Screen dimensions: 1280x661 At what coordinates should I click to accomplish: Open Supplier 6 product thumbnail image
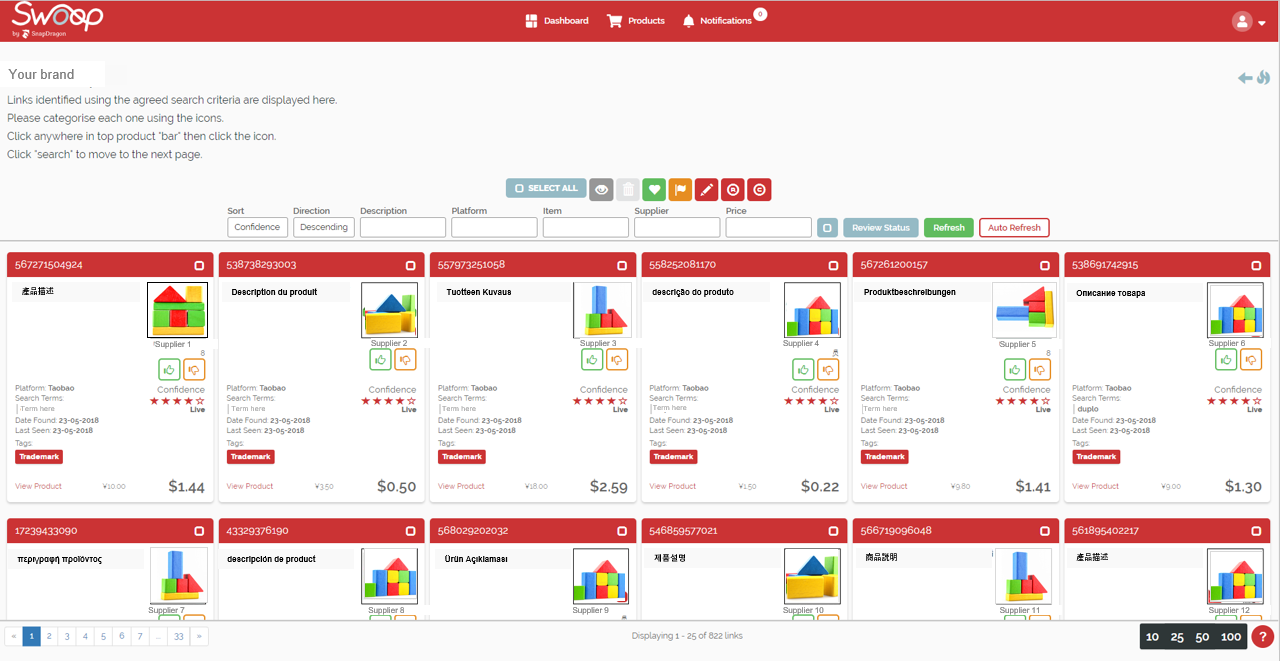(1235, 310)
